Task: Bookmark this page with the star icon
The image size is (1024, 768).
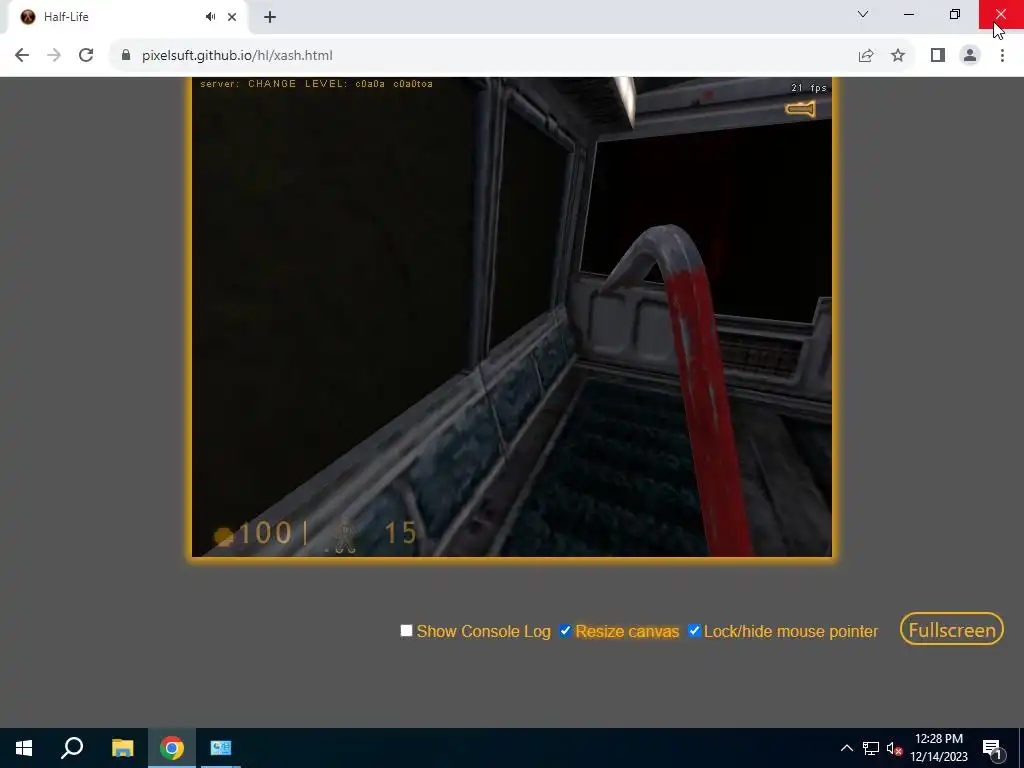Action: (x=898, y=56)
